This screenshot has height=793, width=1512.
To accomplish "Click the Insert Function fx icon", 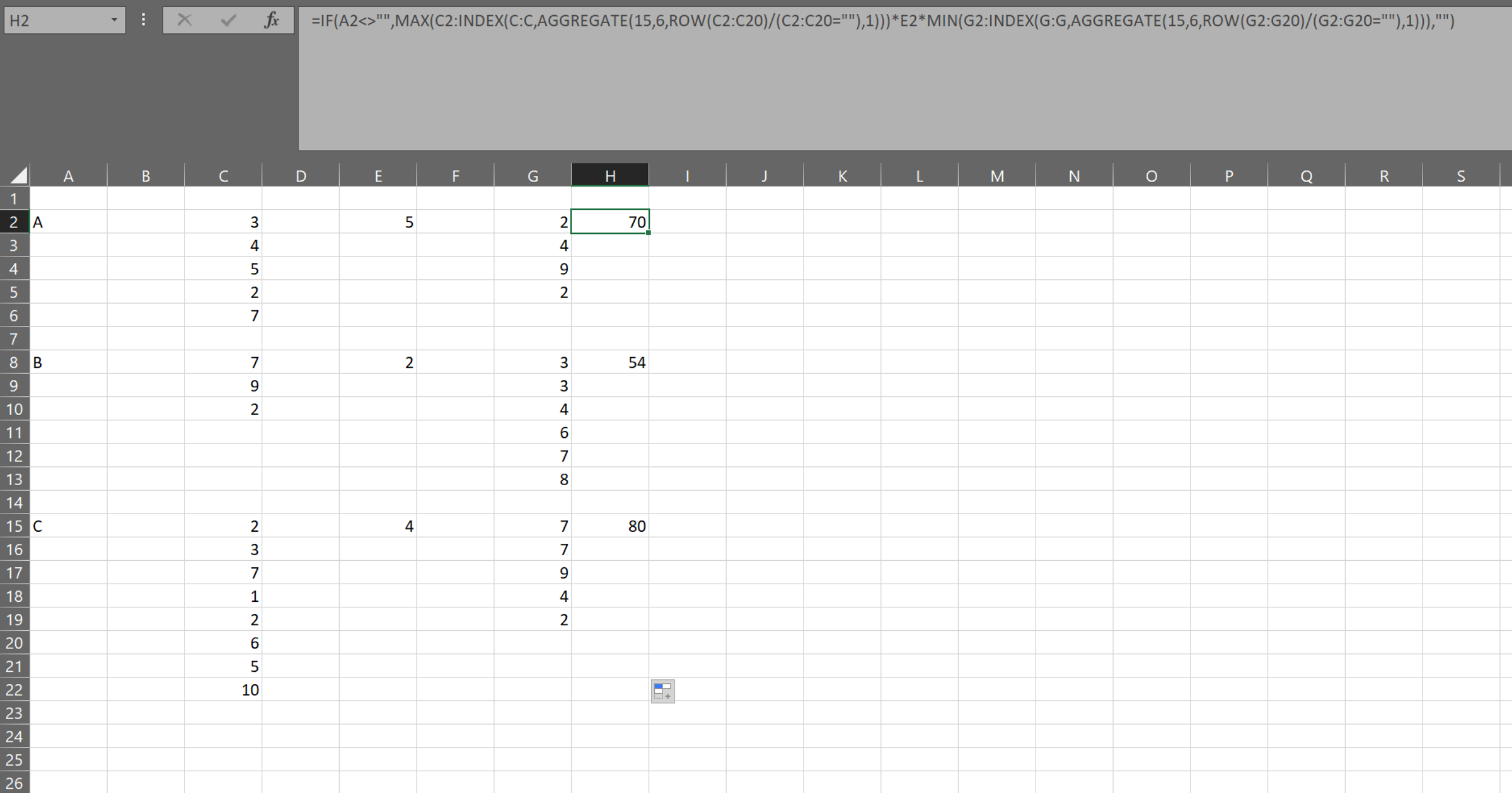I will (271, 21).
